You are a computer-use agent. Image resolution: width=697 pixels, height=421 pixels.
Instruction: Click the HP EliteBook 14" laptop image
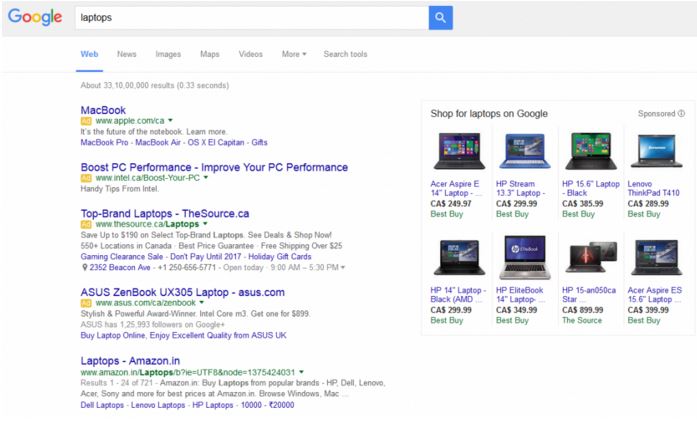click(x=525, y=257)
